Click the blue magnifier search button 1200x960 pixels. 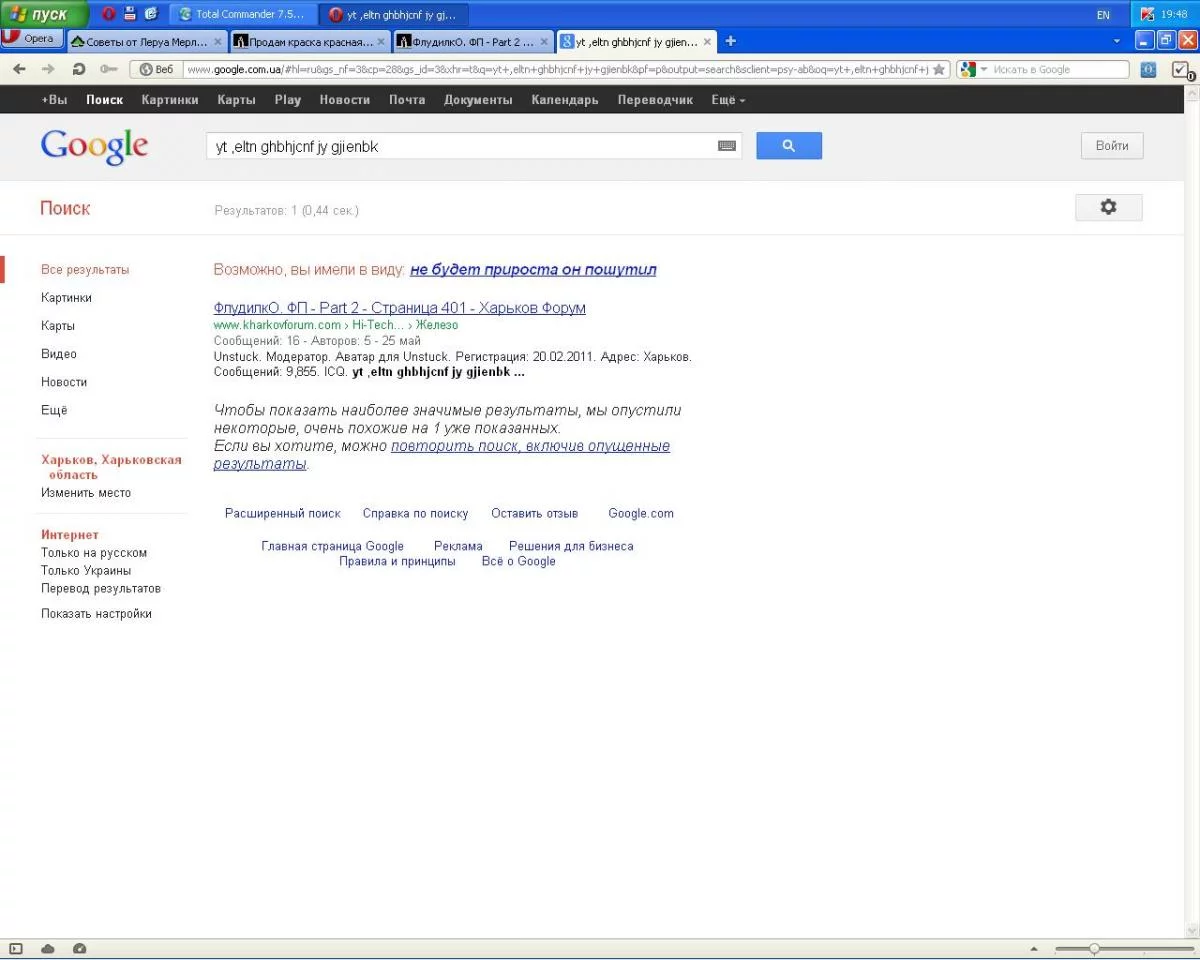tap(789, 146)
